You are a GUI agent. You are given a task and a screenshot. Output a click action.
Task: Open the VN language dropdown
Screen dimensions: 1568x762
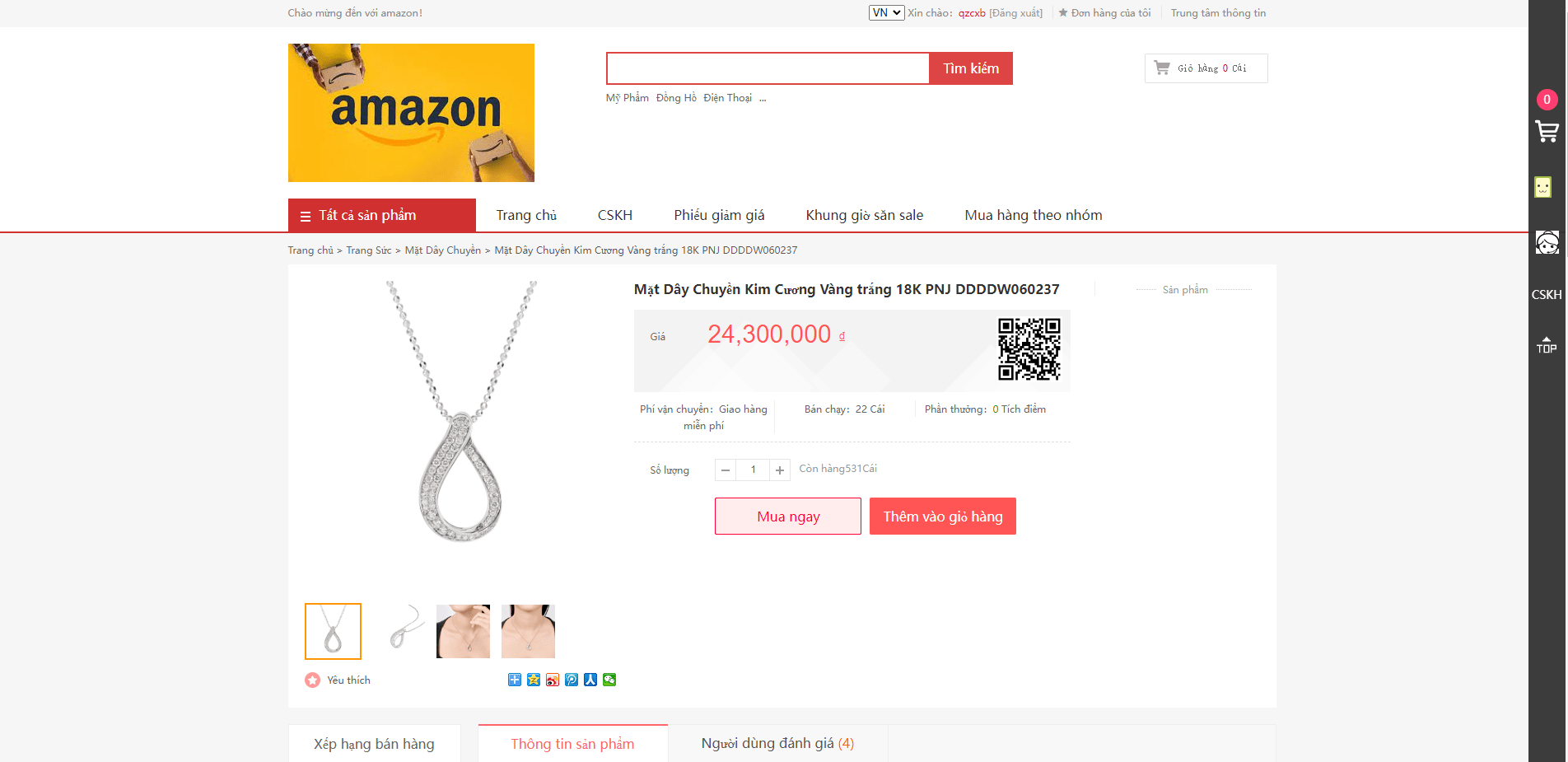point(886,12)
